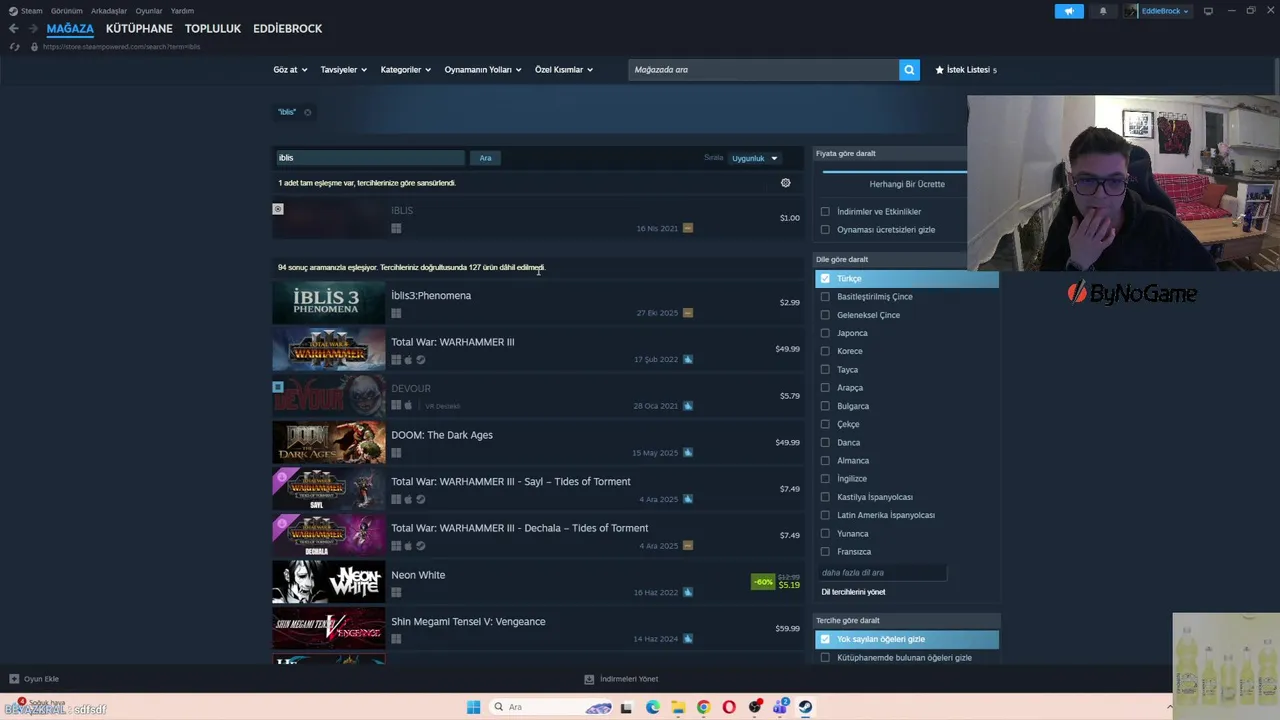
Task: Open the Steam announcements megaphone icon
Action: (x=1069, y=11)
